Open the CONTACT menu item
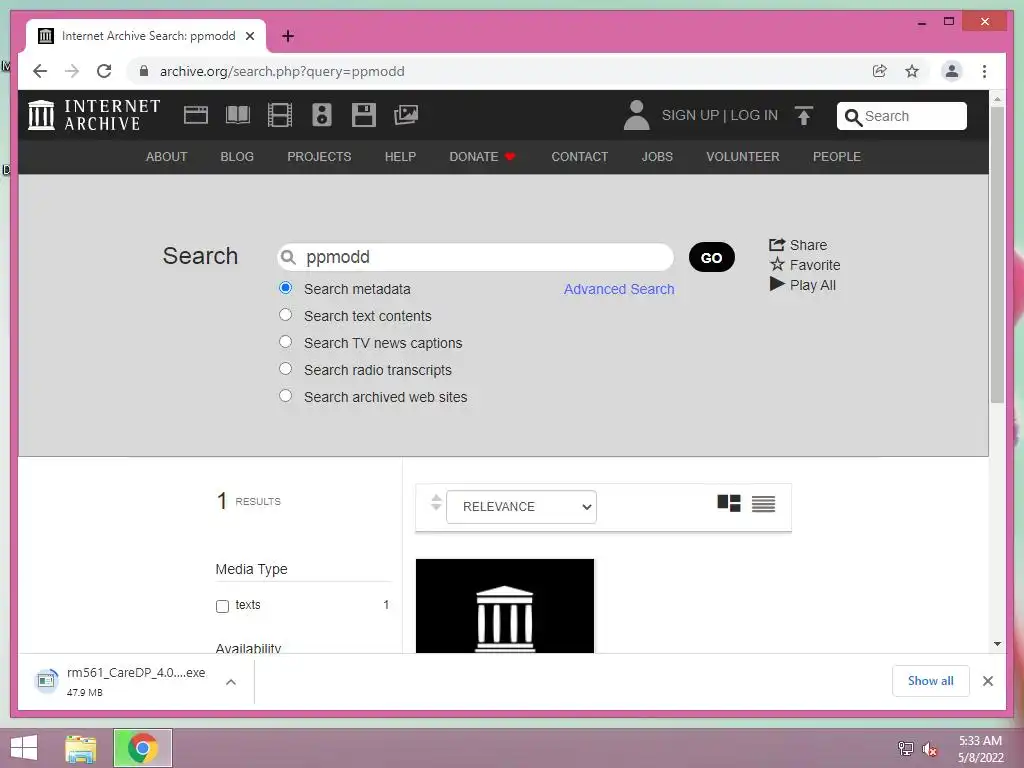Viewport: 1024px width, 768px height. pos(579,157)
